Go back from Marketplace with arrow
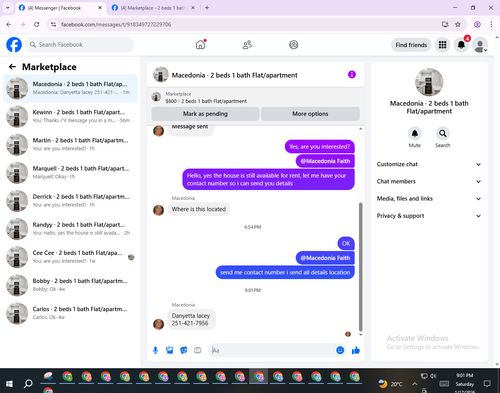 (x=12, y=67)
